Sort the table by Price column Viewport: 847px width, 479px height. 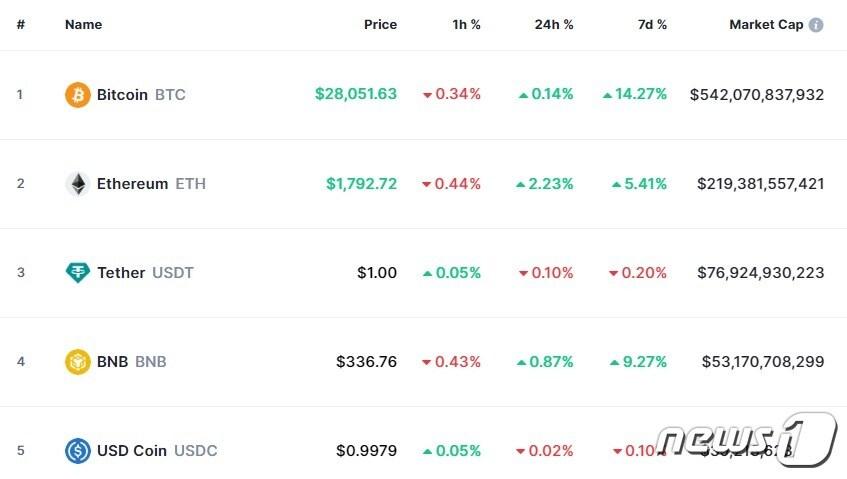pos(380,25)
